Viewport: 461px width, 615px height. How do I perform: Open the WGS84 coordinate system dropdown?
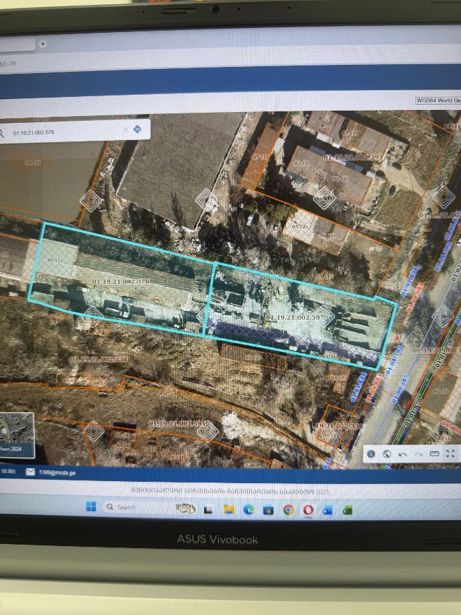[x=438, y=100]
